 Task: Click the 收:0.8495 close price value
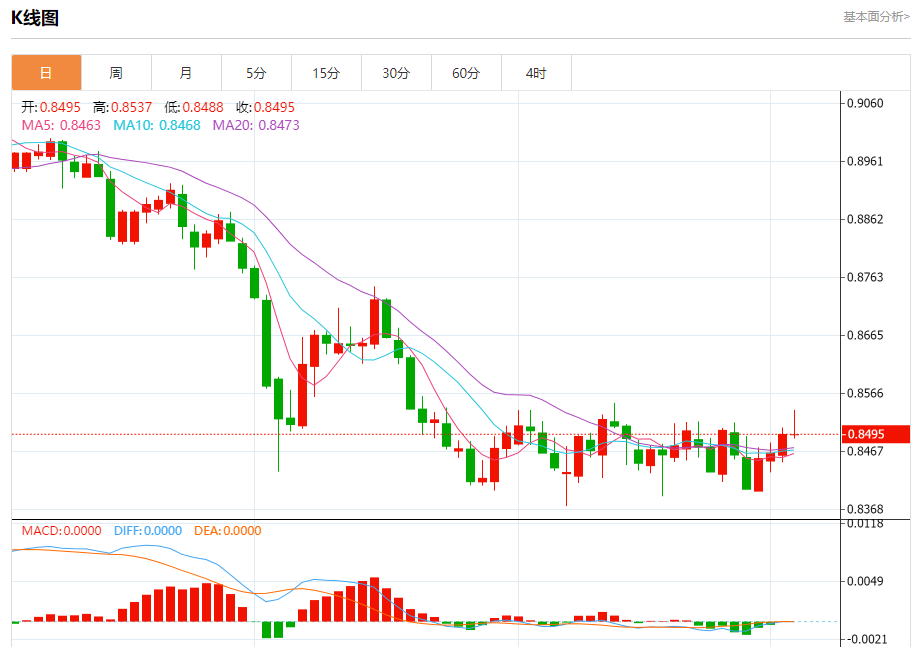click(x=265, y=107)
